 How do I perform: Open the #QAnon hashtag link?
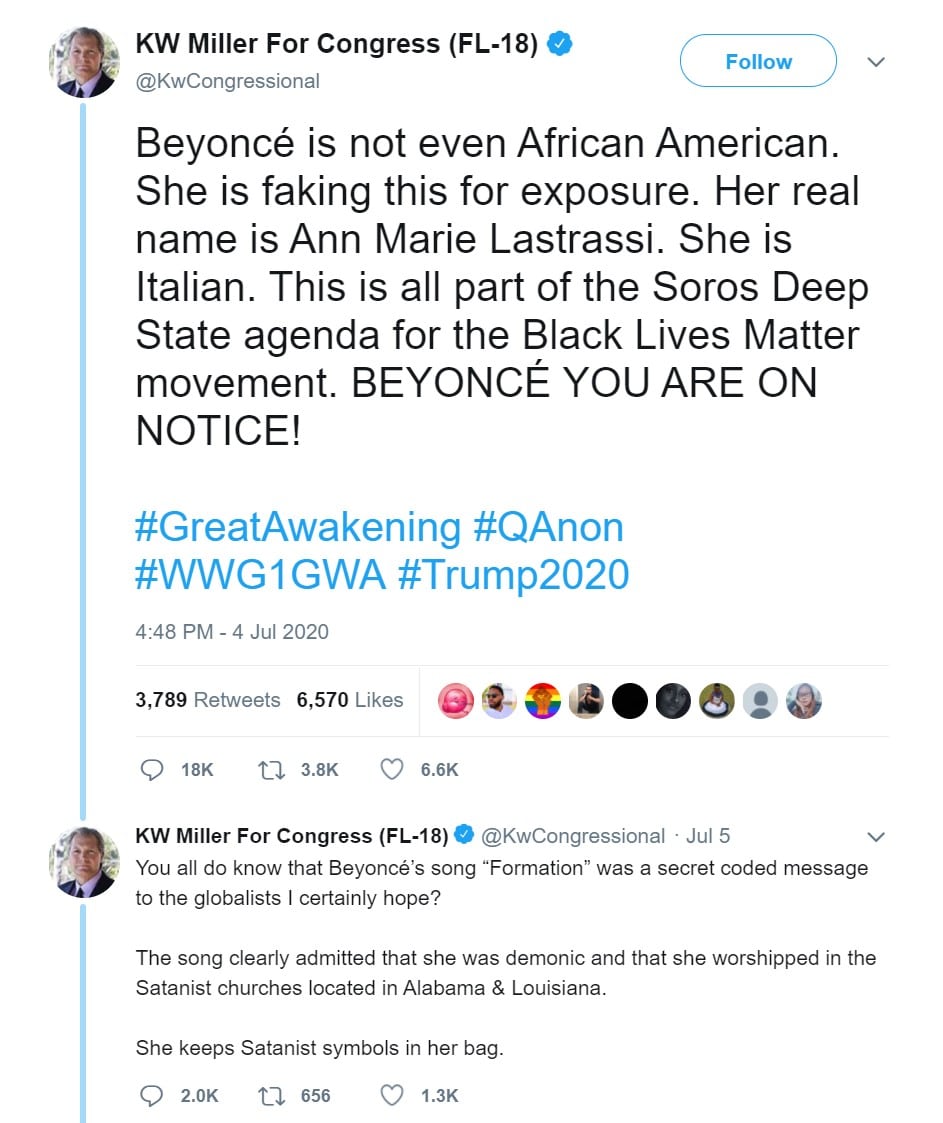pos(548,527)
